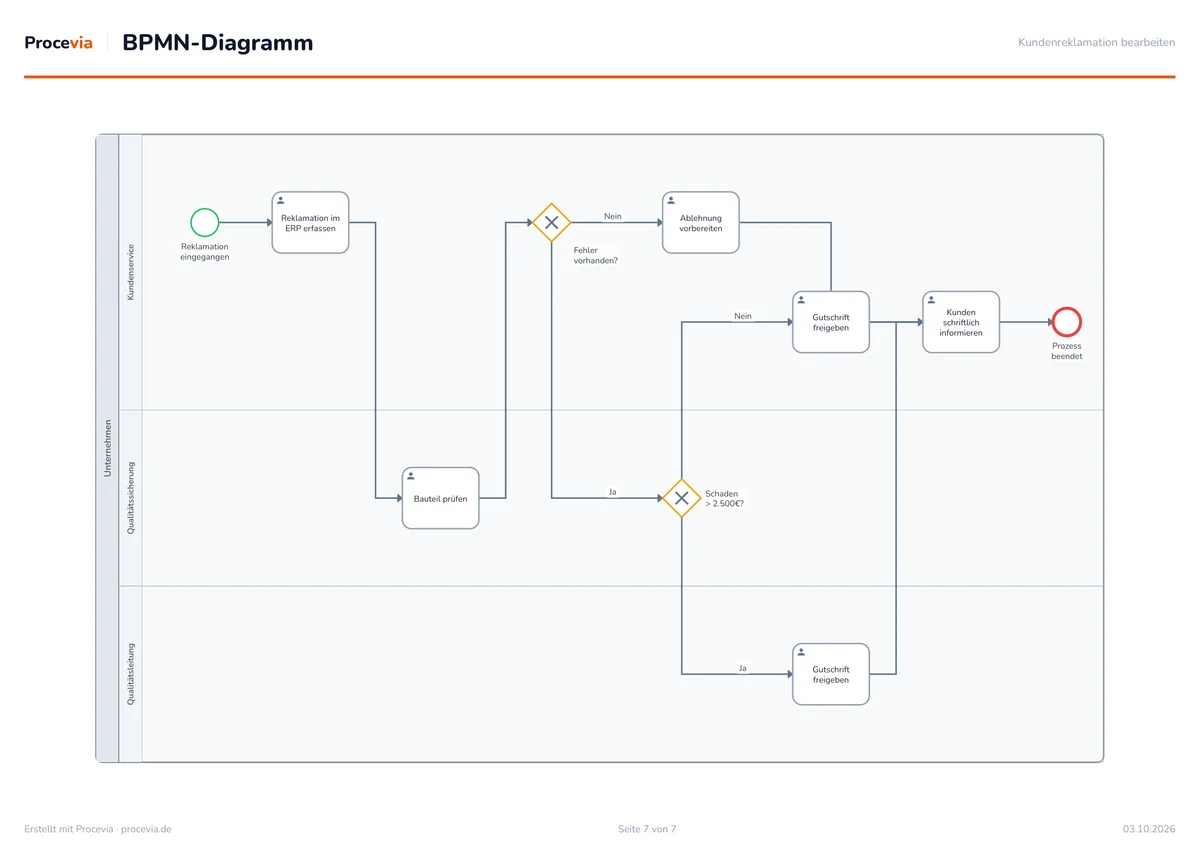The width and height of the screenshot is (1200, 848).
Task: Click the 'Qualitätssicherung' lane label
Action: [131, 498]
